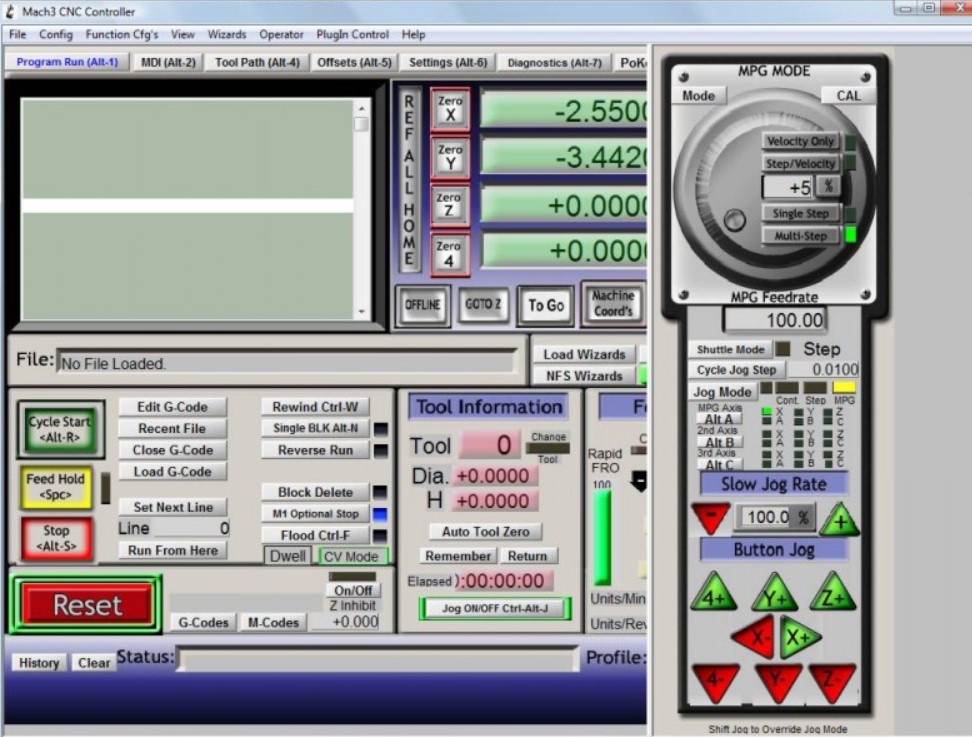Open the Config menu

55,34
